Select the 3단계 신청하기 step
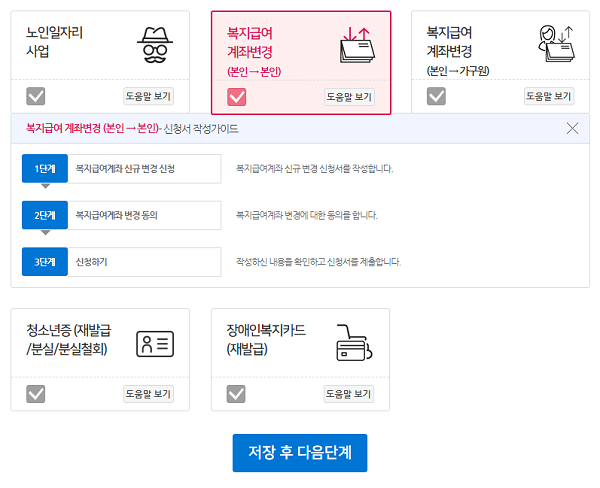Screen dimensions: 600x488 pyautogui.click(x=121, y=262)
